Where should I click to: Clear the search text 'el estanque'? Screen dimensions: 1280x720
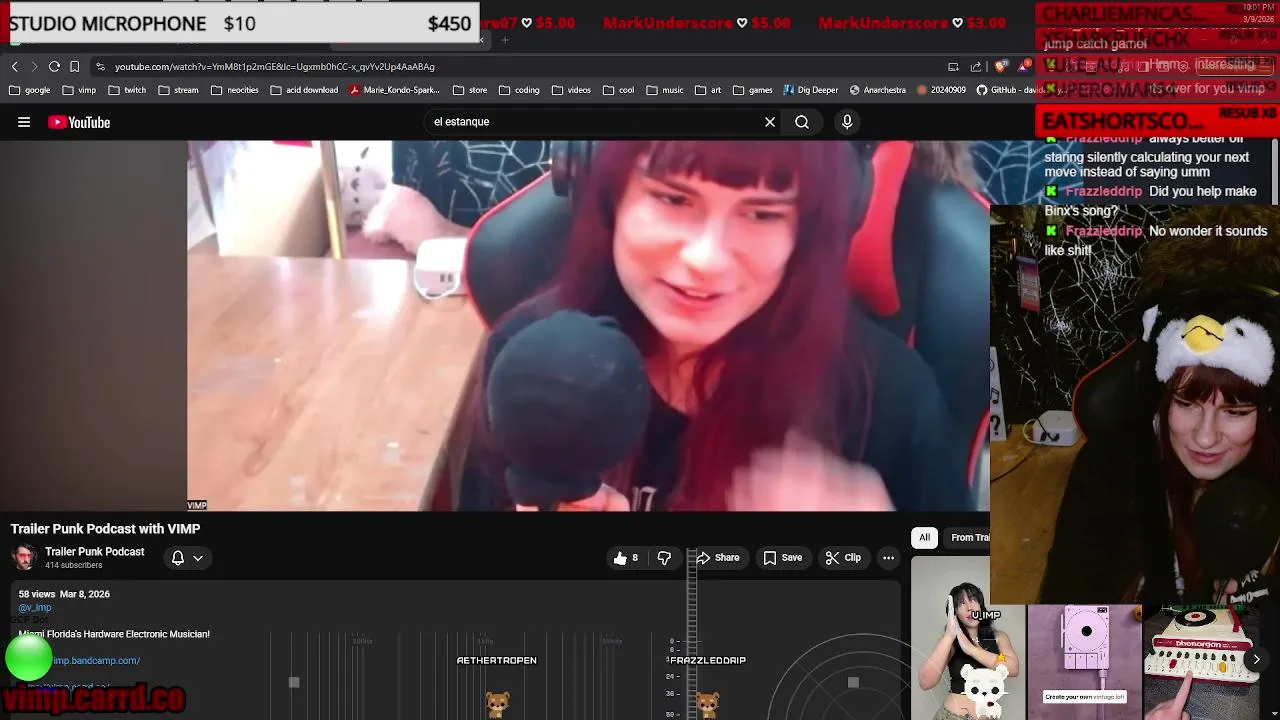pos(770,122)
